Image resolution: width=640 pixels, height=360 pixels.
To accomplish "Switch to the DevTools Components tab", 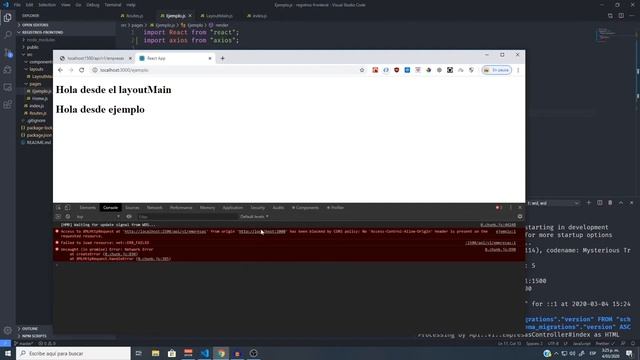I will (305, 208).
